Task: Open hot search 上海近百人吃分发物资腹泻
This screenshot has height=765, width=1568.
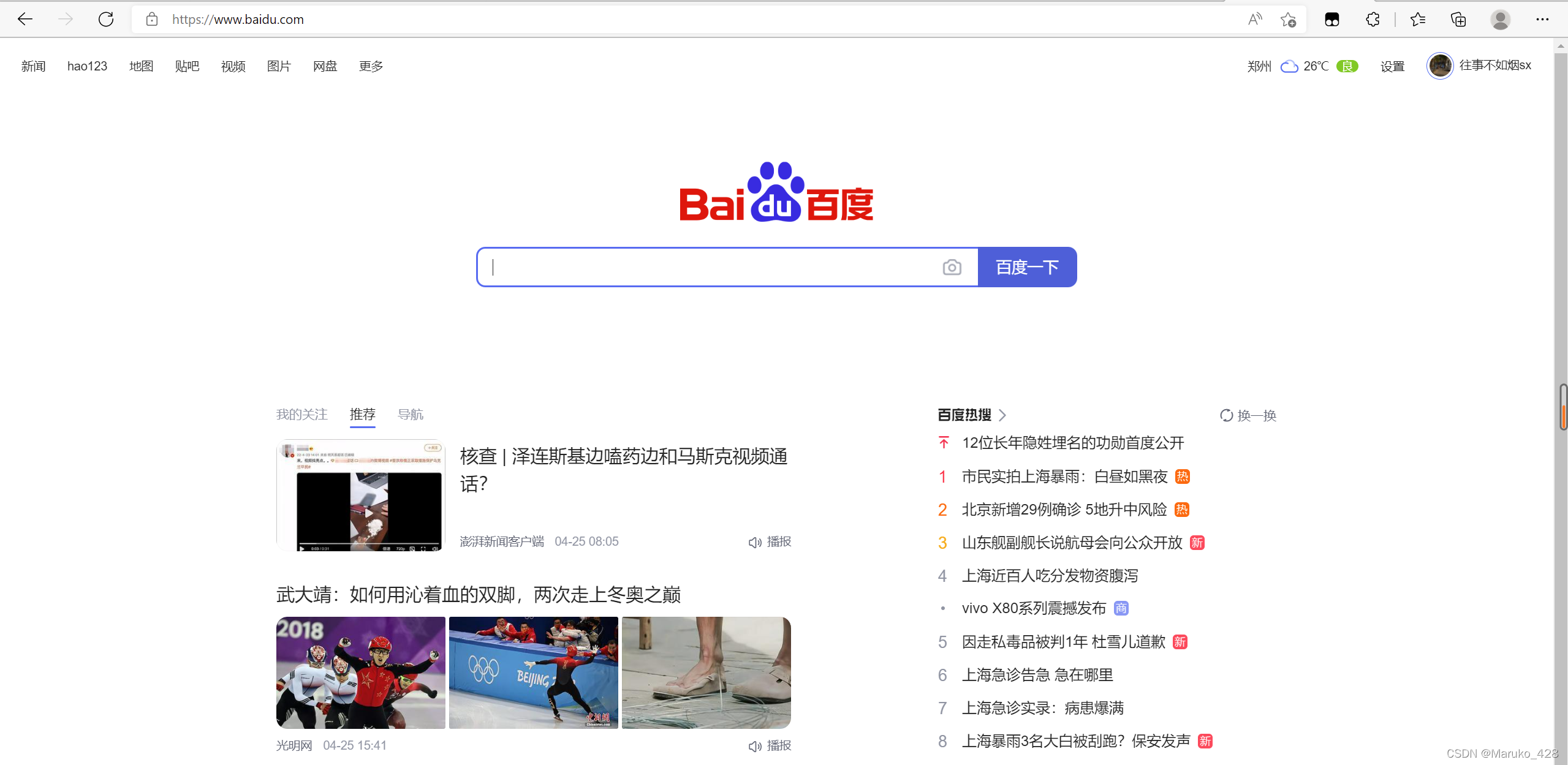Action: [1050, 576]
